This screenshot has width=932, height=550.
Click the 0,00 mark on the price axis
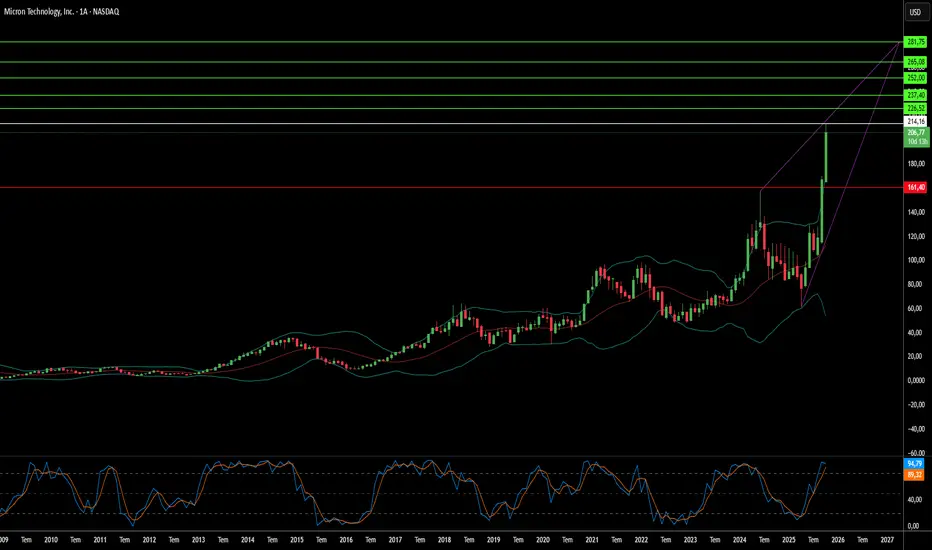pyautogui.click(x=914, y=380)
